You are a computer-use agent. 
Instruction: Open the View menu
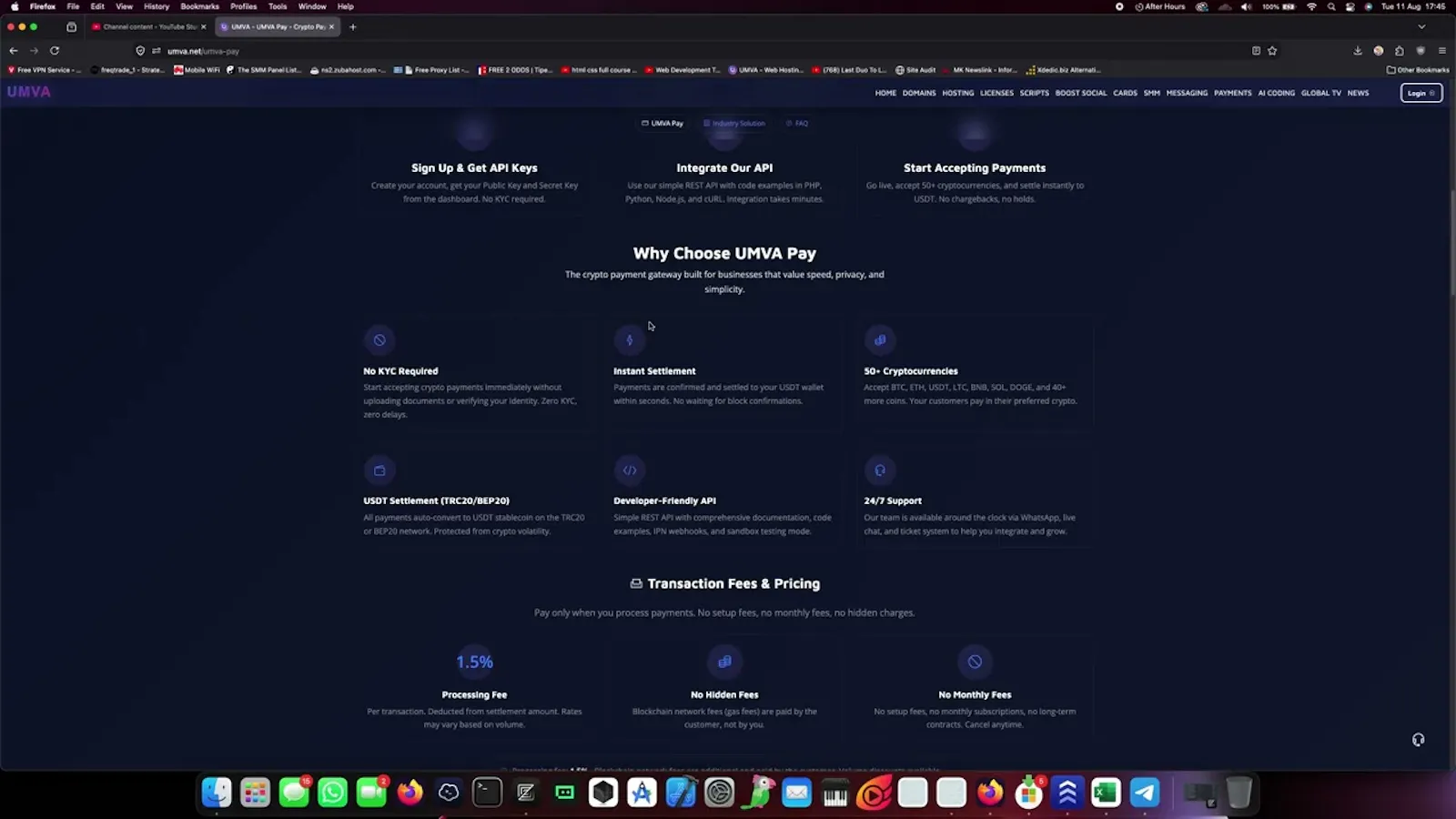[124, 6]
